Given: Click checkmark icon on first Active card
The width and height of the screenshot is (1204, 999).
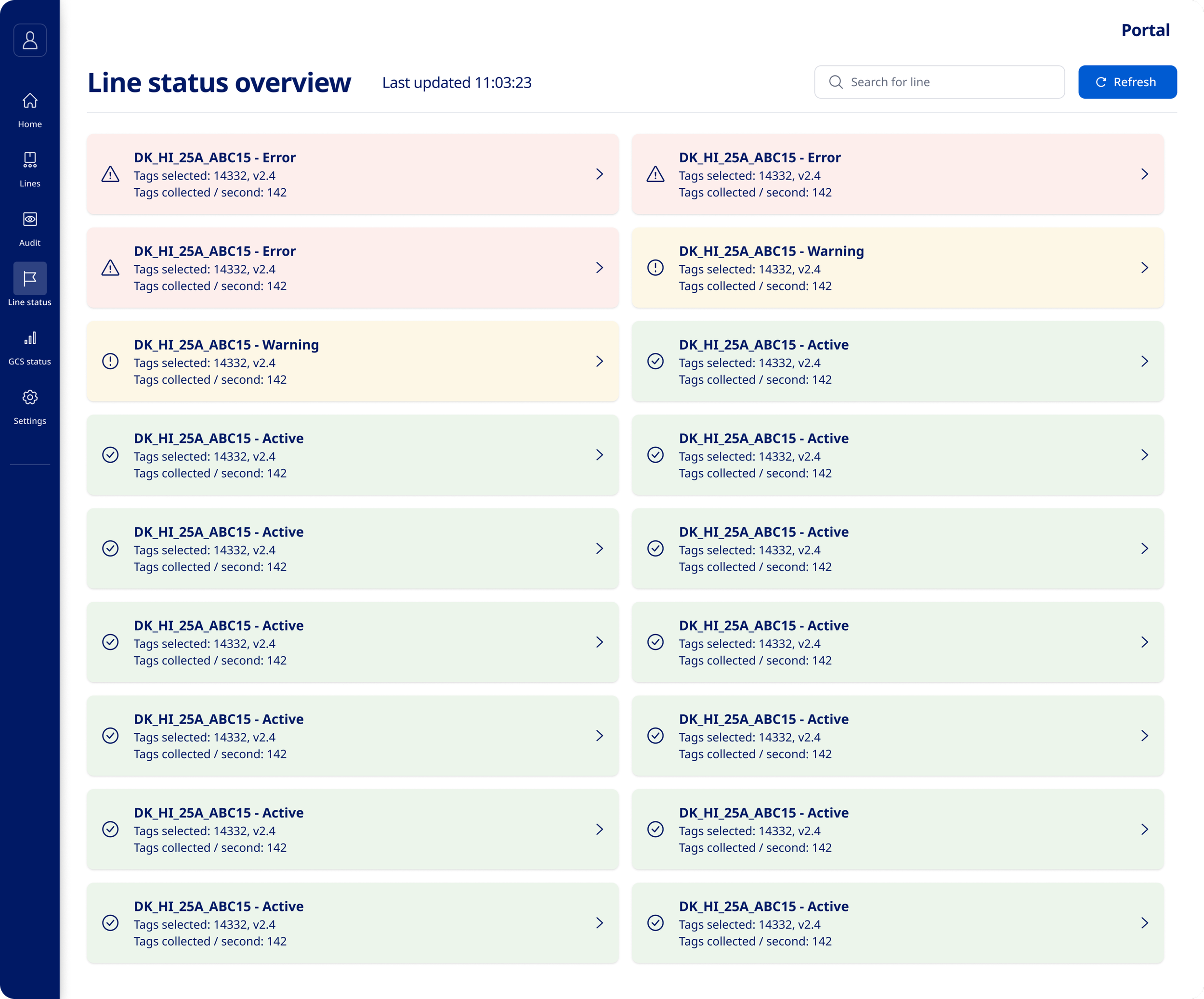Looking at the screenshot, I should point(655,361).
